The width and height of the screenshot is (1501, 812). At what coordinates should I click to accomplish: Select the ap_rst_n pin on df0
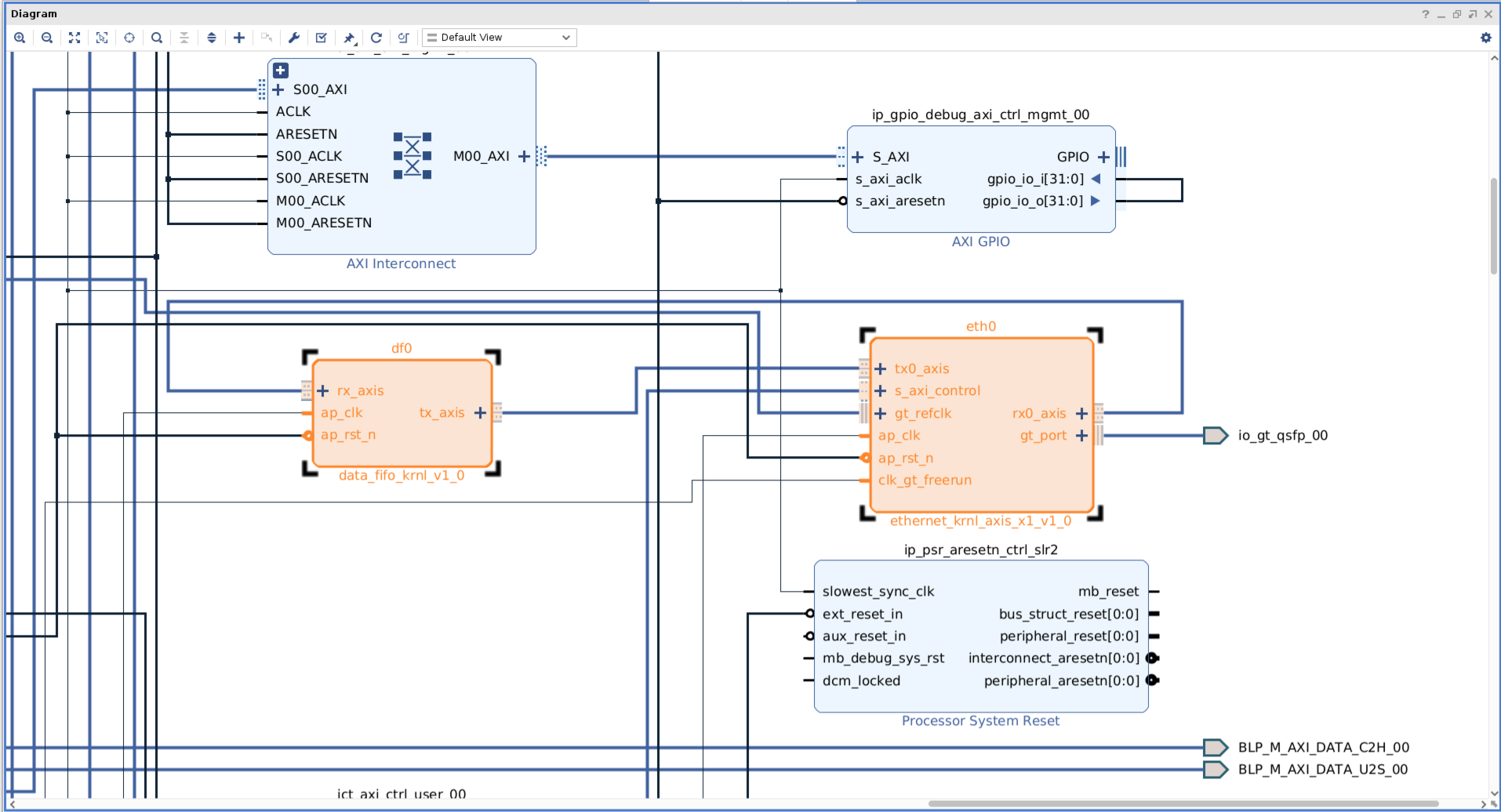[x=348, y=434]
